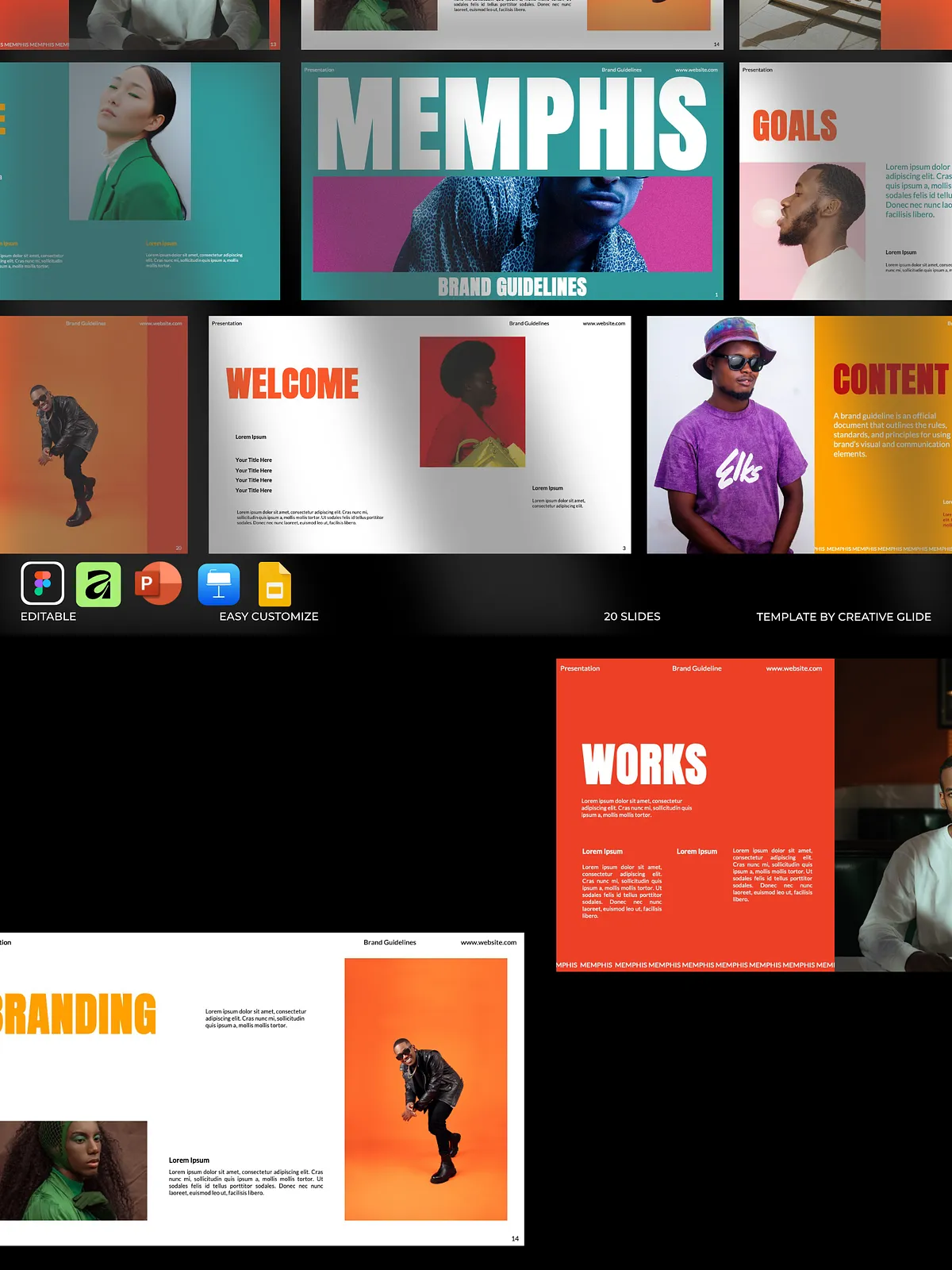Click the teal slide with green blazer woman

tap(140, 181)
